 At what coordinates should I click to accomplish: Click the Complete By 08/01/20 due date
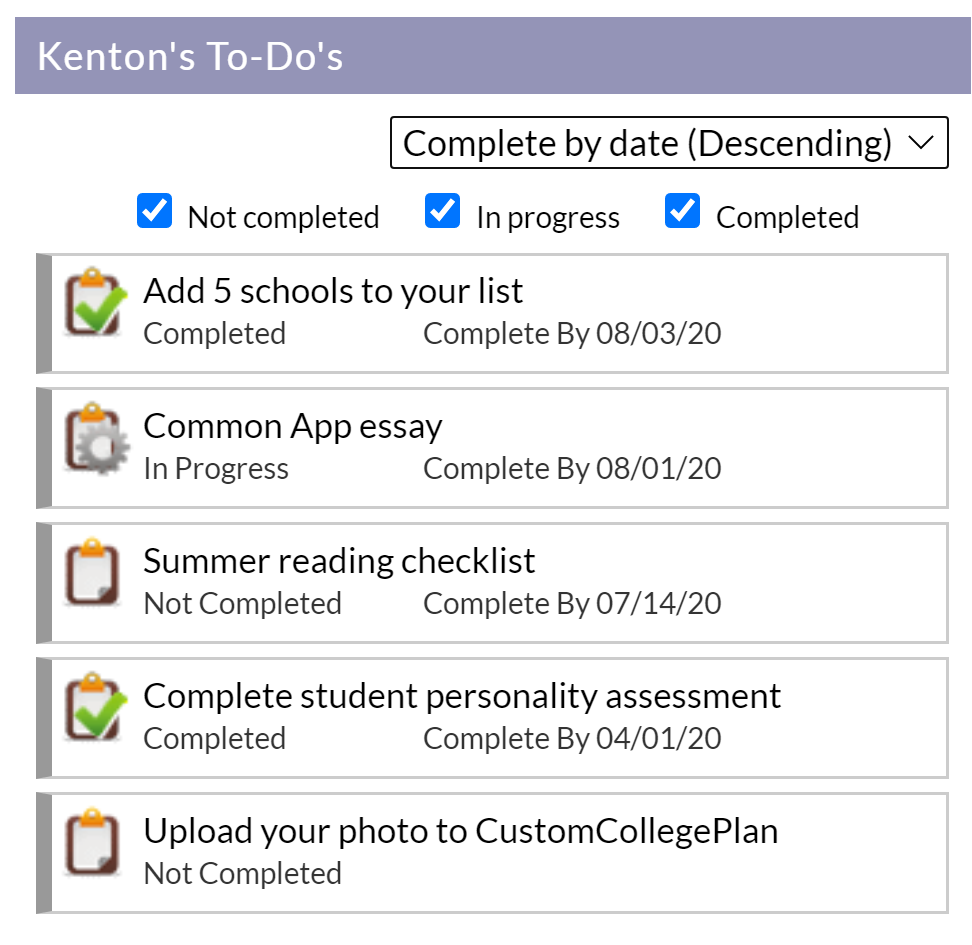[572, 469]
